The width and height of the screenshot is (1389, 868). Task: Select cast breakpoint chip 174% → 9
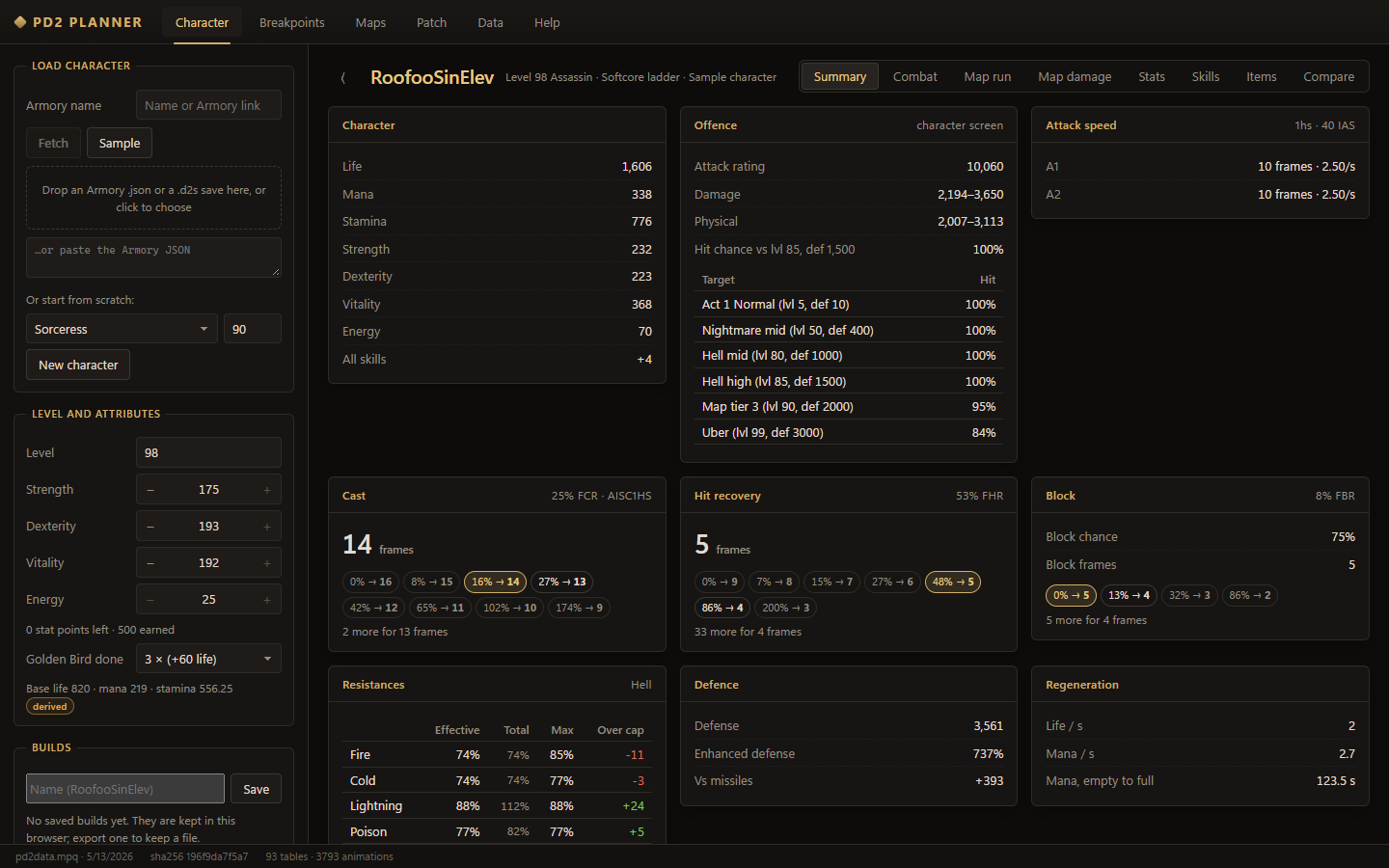click(x=580, y=608)
